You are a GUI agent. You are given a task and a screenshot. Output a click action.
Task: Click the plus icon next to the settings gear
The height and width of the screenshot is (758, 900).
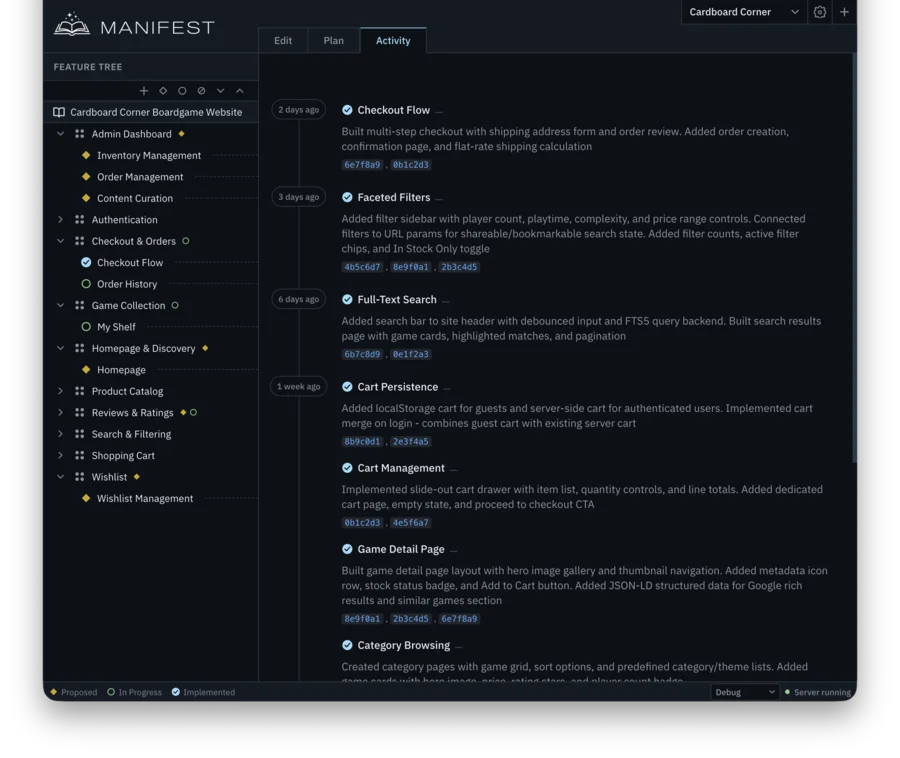[846, 12]
